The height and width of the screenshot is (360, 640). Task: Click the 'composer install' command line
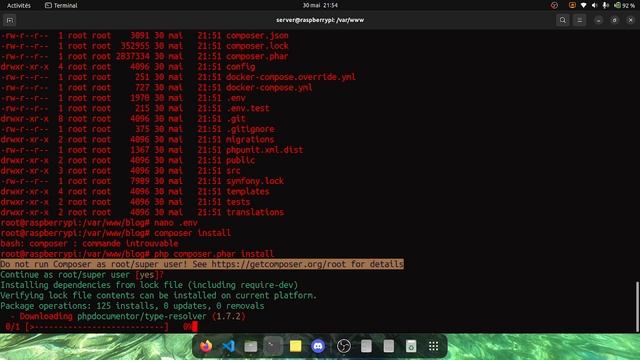[192, 233]
